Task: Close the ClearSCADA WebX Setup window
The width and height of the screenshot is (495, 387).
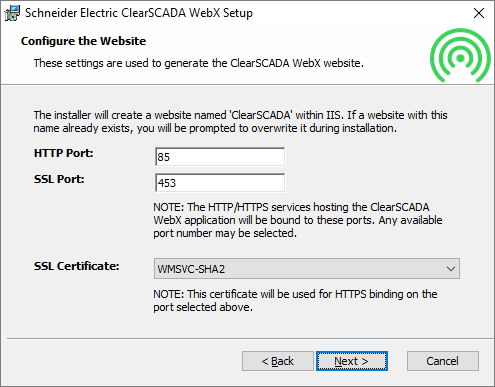Action: pos(479,13)
